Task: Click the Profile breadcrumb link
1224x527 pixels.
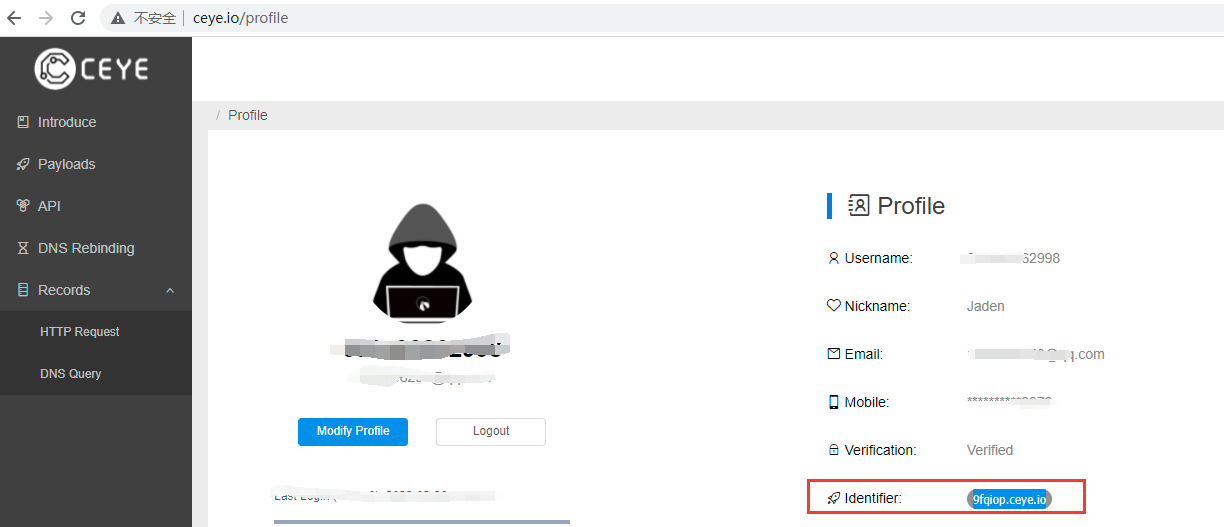Action: point(247,115)
